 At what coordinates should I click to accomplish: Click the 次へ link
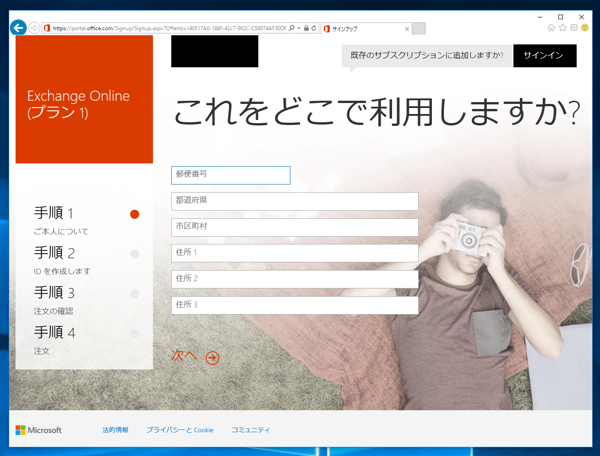click(x=184, y=355)
